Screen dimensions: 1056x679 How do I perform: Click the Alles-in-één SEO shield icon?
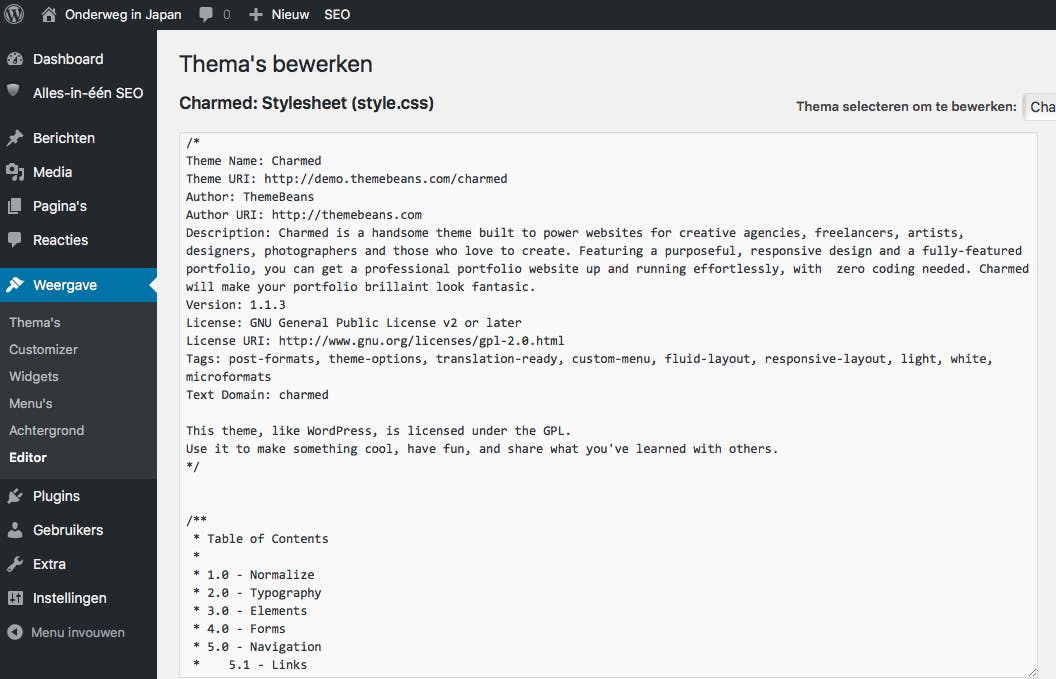pos(14,92)
